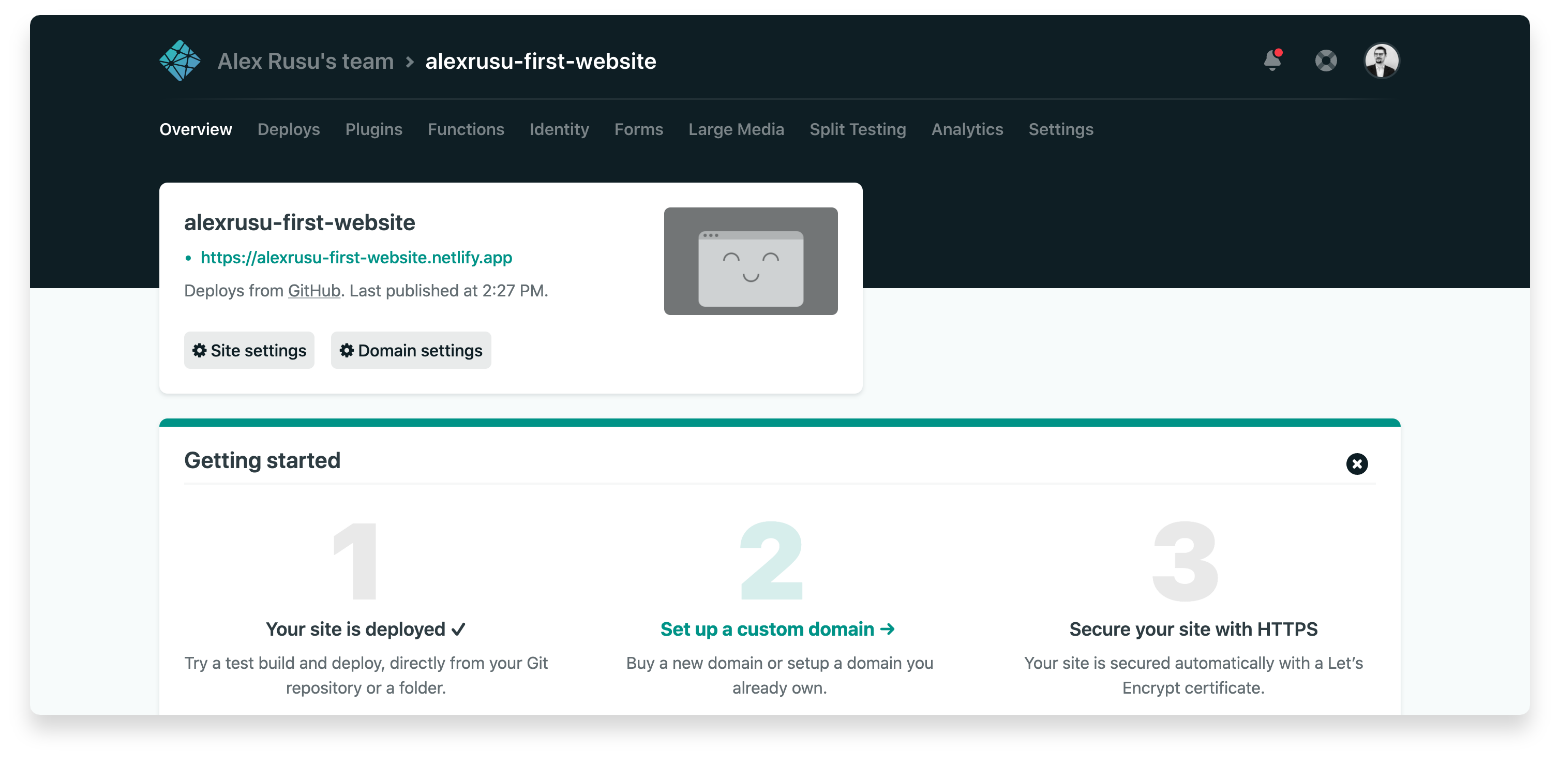Viewport: 1560px width, 760px height.
Task: View the Analytics tab
Action: (967, 129)
